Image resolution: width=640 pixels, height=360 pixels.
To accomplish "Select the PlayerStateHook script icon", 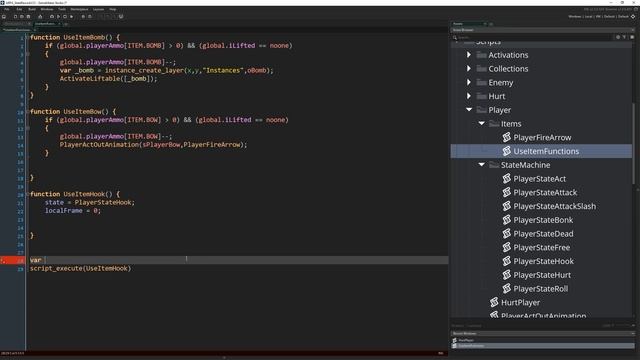I will click(507, 261).
